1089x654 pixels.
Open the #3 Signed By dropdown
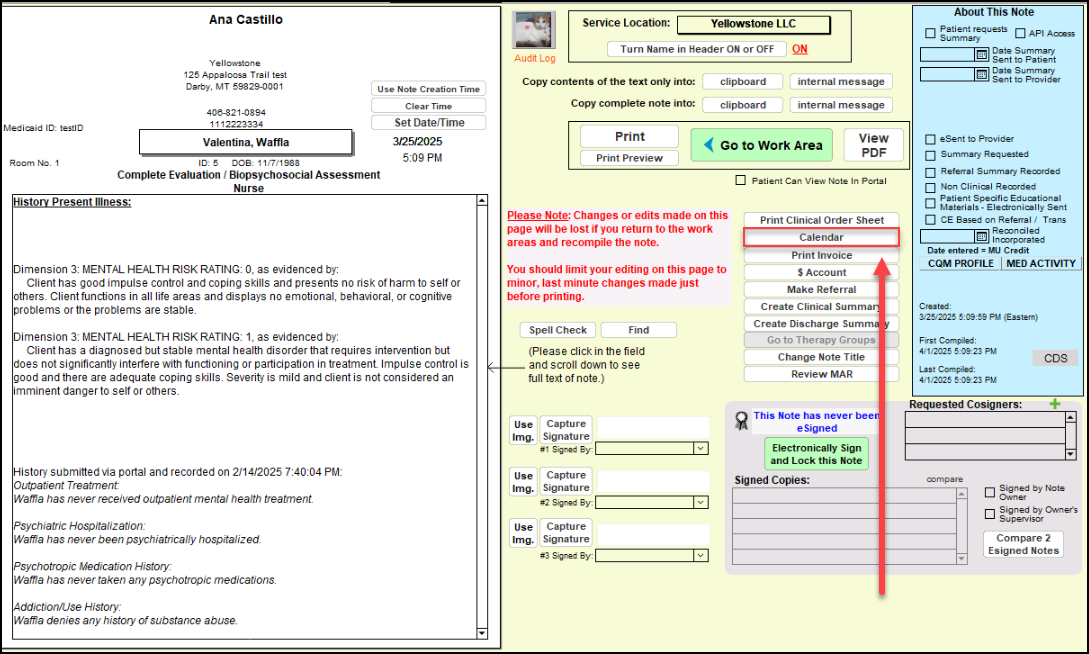[700, 555]
